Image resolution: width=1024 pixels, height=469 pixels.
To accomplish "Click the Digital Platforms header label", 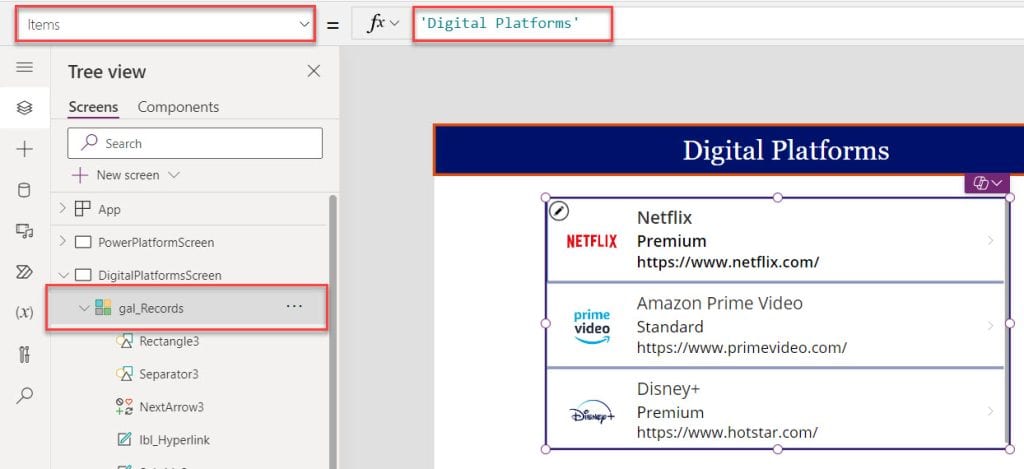I will tap(786, 151).
